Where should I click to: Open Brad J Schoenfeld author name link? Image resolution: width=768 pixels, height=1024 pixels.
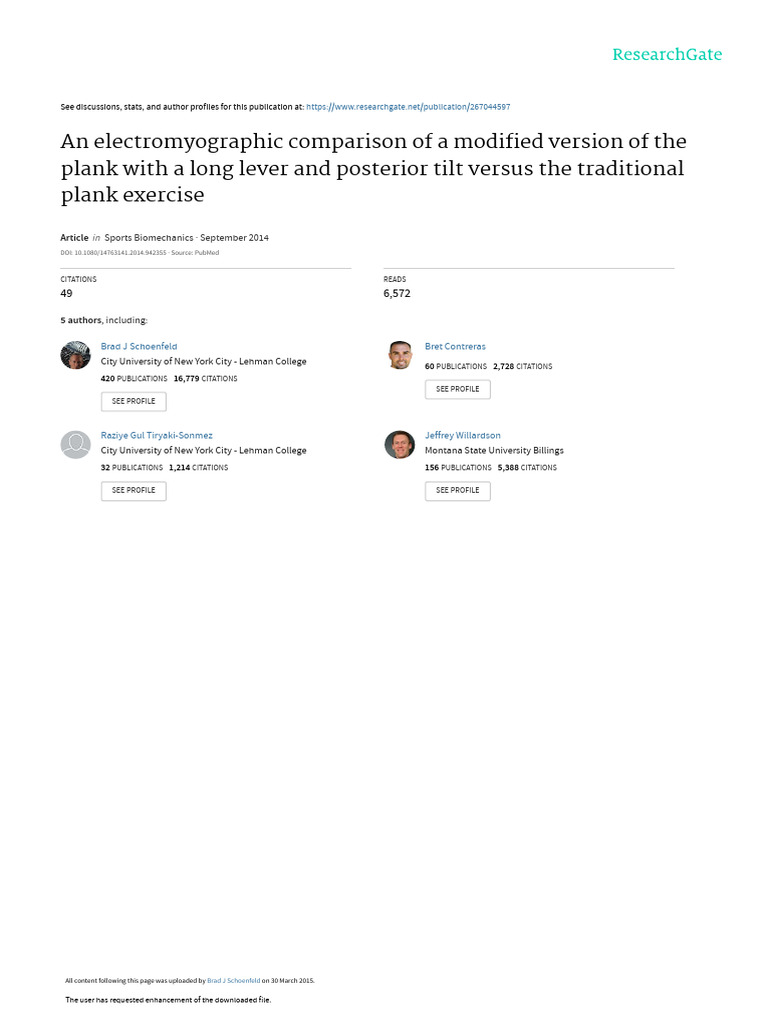click(x=139, y=346)
